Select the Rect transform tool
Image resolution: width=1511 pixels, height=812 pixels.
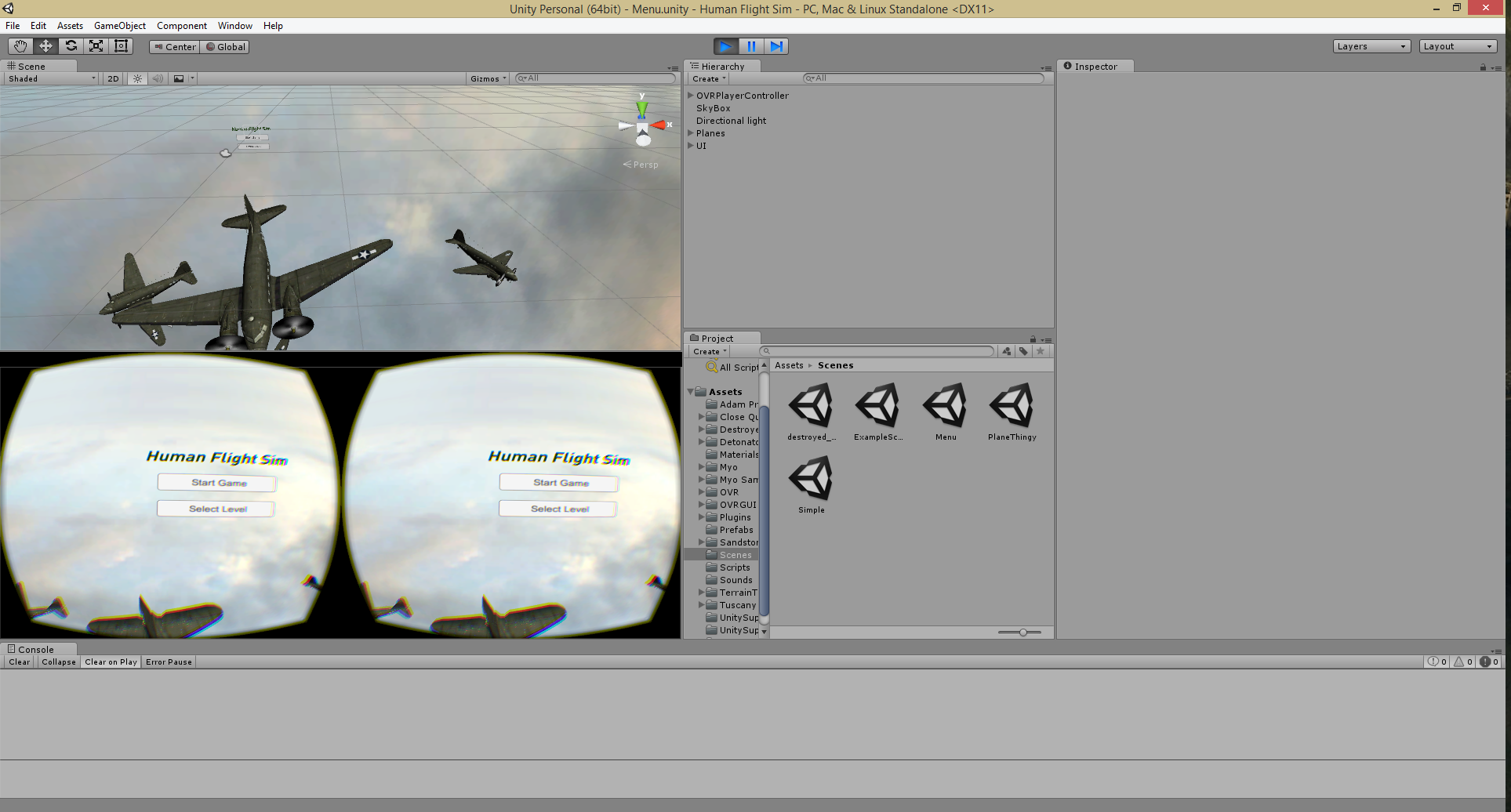tap(121, 46)
